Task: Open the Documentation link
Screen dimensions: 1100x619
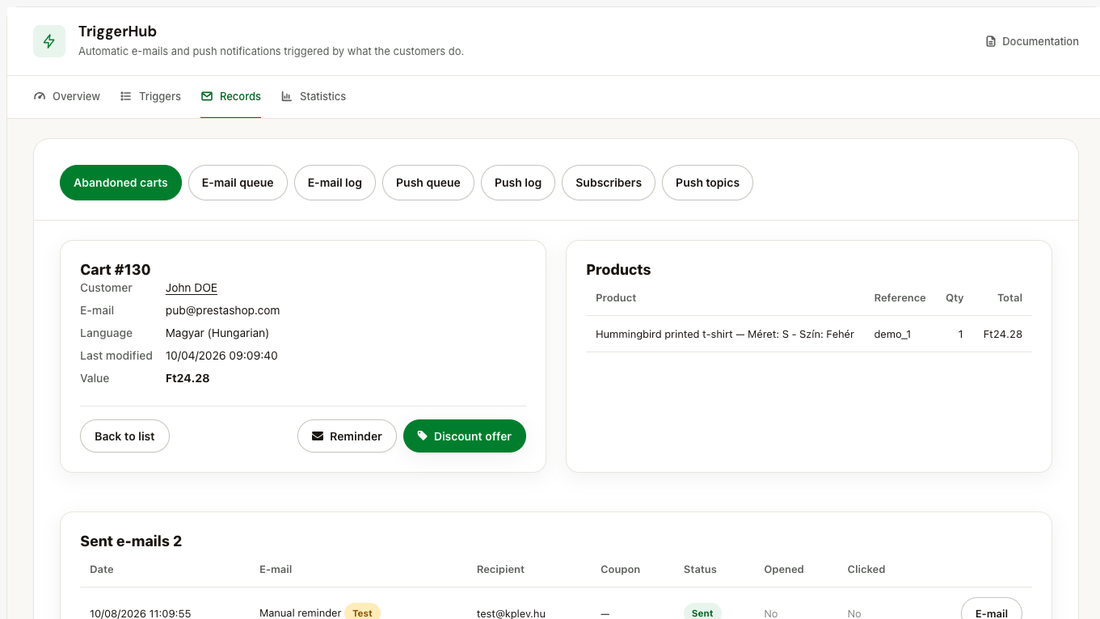Action: (1032, 41)
